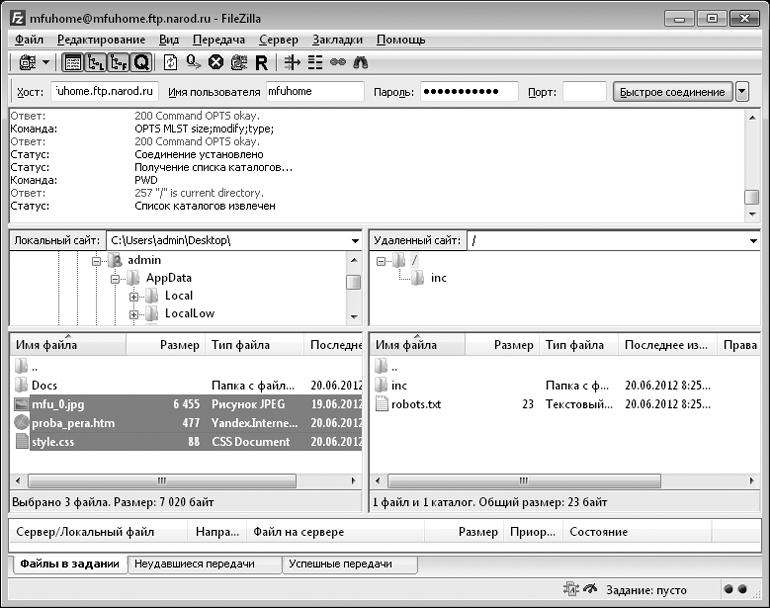Sort local files by Тип файла column
Image resolution: width=770 pixels, height=608 pixels.
(x=255, y=345)
